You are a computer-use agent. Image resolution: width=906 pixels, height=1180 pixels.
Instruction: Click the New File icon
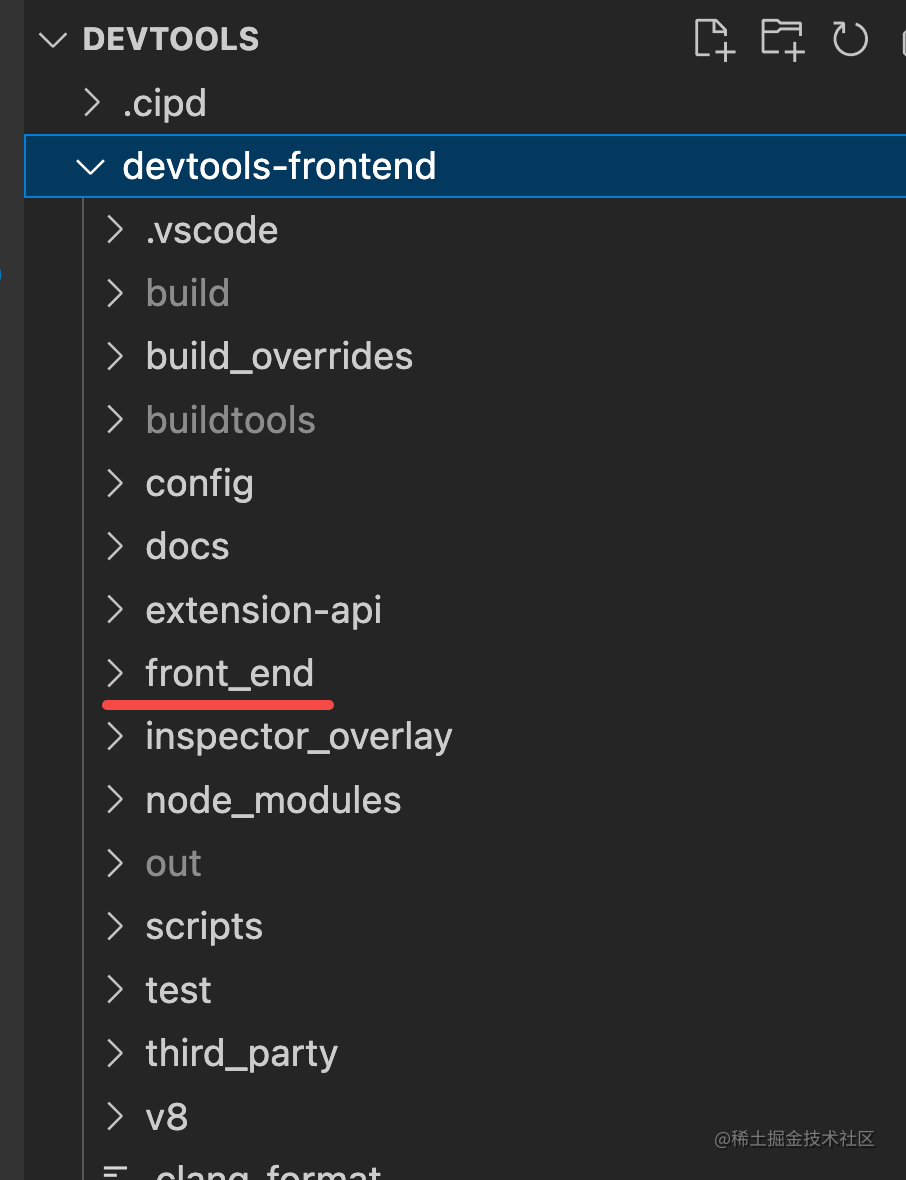click(714, 39)
